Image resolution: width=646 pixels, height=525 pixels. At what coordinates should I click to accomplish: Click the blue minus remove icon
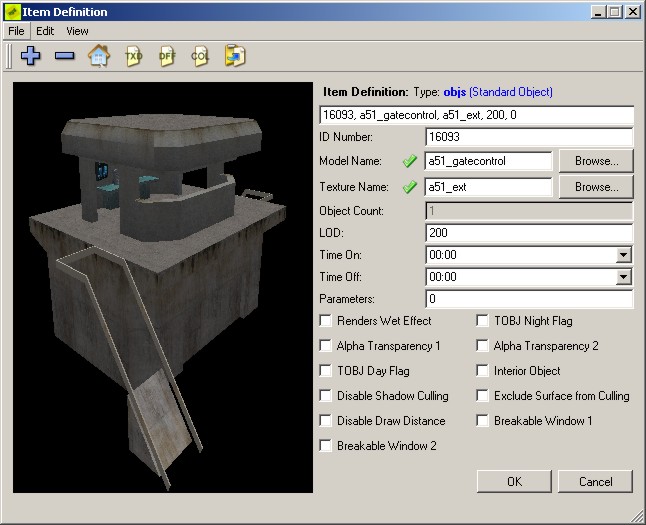point(64,56)
